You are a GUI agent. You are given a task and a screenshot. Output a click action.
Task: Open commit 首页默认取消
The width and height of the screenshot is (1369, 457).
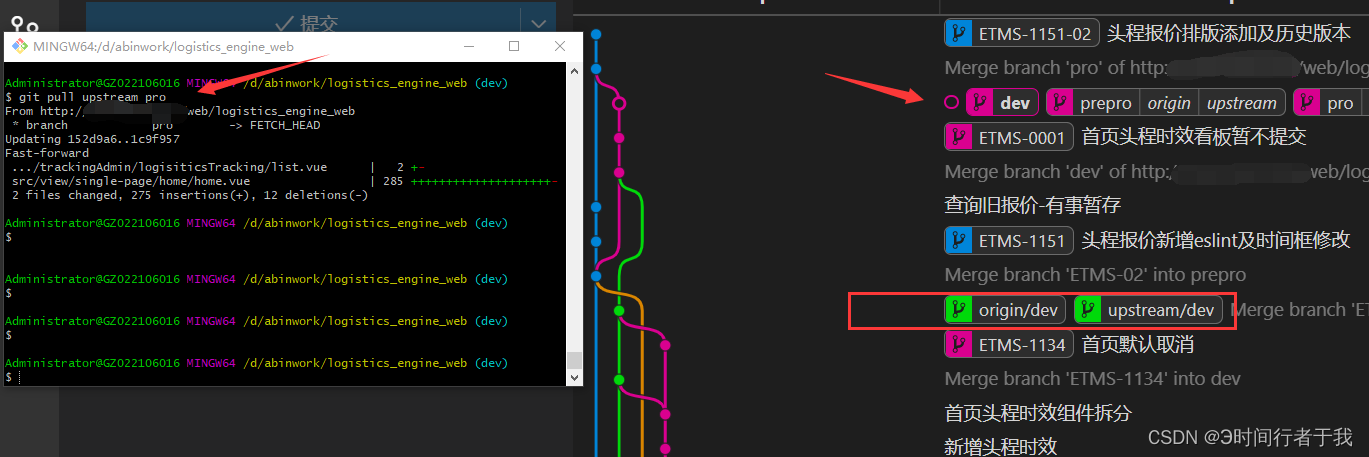(1137, 345)
